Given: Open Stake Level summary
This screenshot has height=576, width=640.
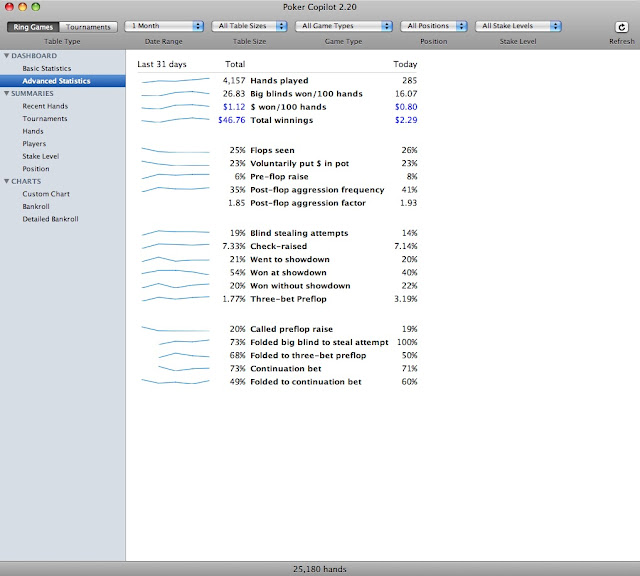Looking at the screenshot, I should pos(41,156).
